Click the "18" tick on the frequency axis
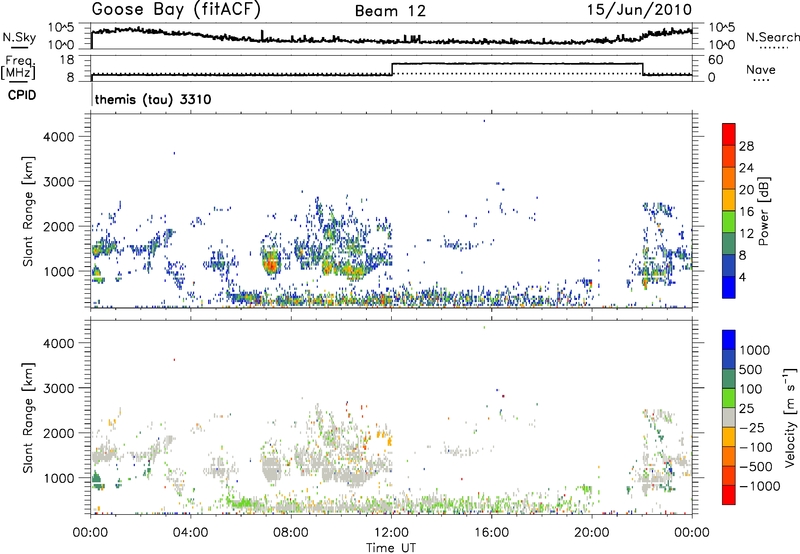 coord(67,60)
